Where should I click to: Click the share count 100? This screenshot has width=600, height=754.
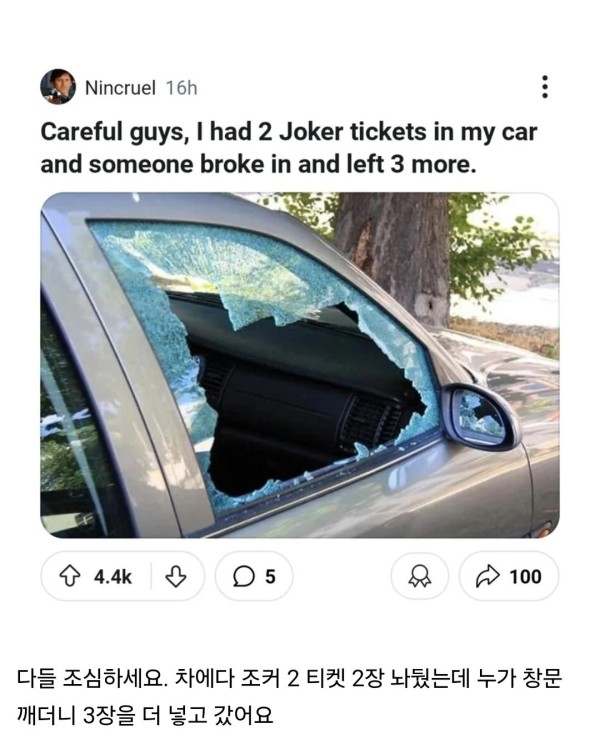click(525, 576)
